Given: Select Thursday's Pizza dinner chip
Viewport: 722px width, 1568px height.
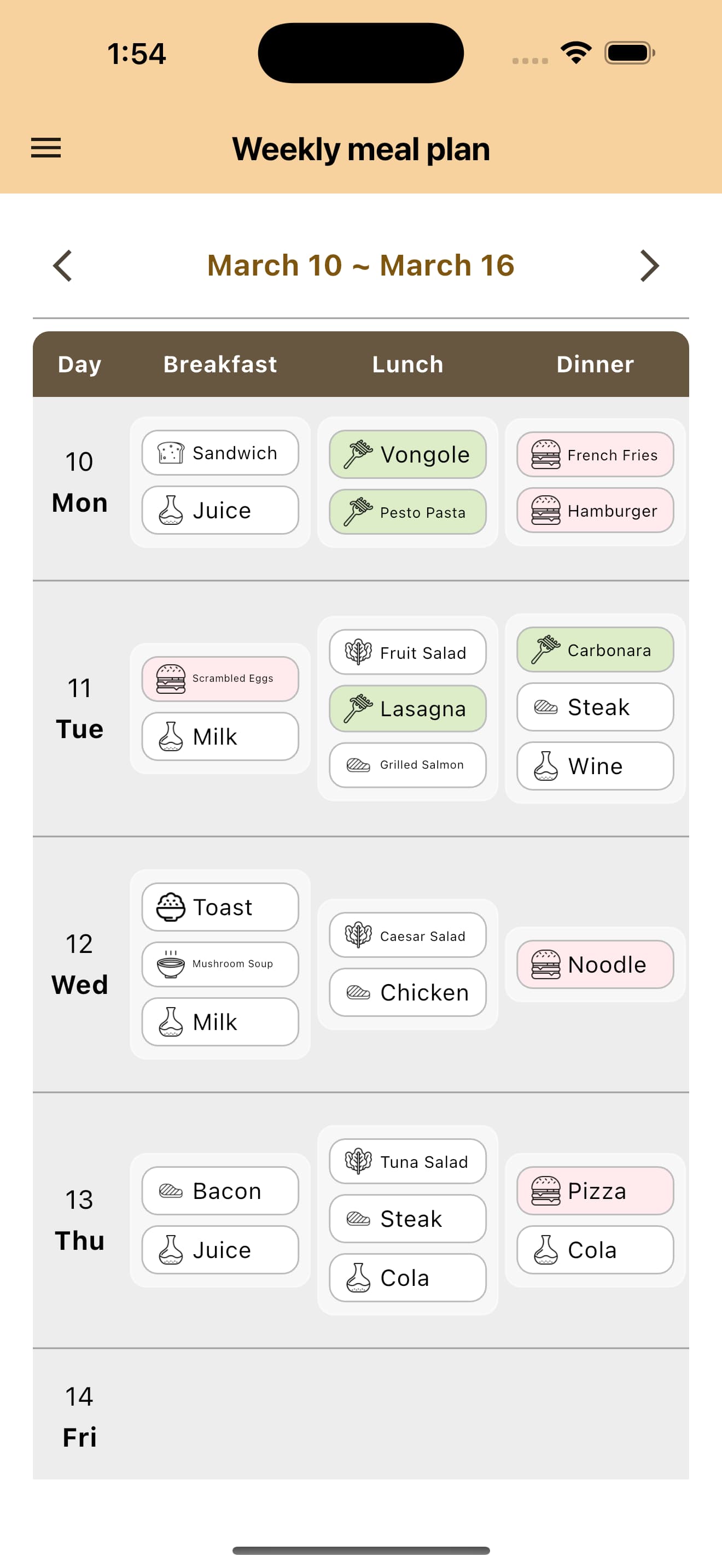Looking at the screenshot, I should pyautogui.click(x=594, y=1191).
